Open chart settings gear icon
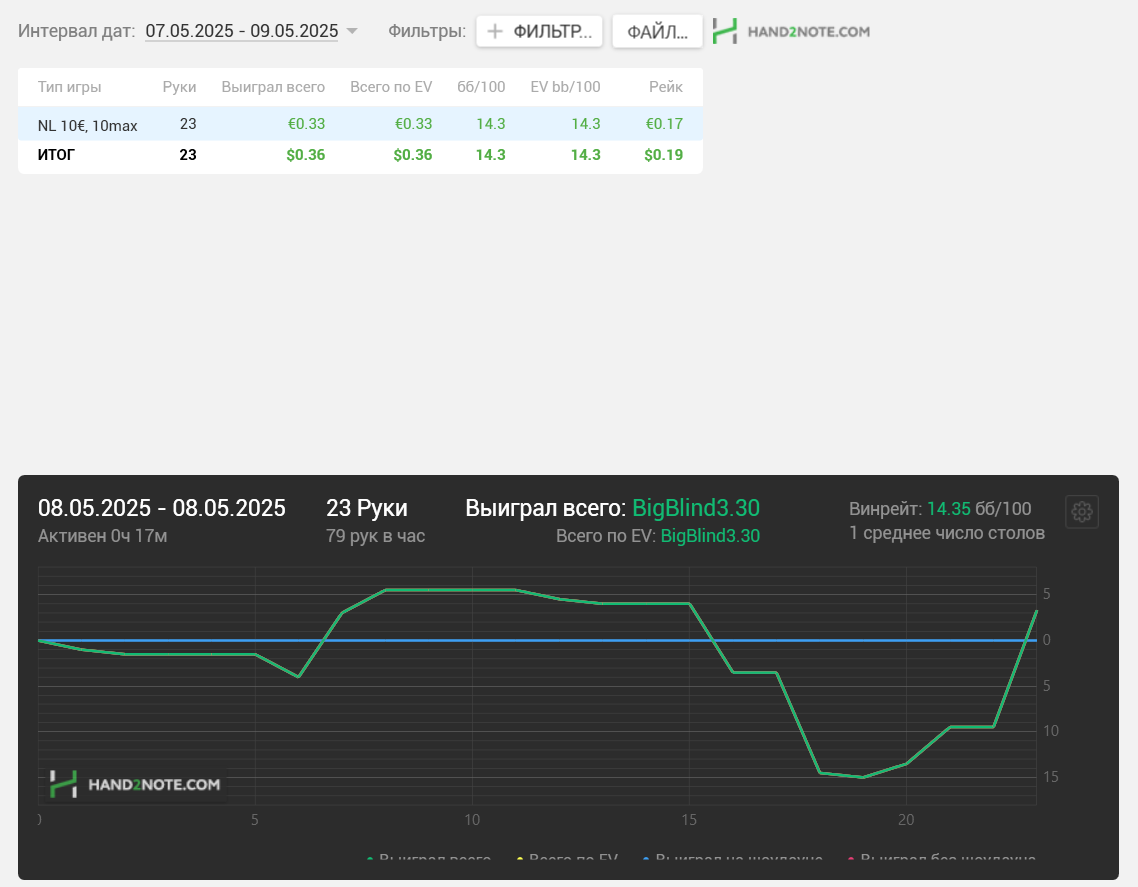This screenshot has width=1138, height=887. coord(1081,512)
